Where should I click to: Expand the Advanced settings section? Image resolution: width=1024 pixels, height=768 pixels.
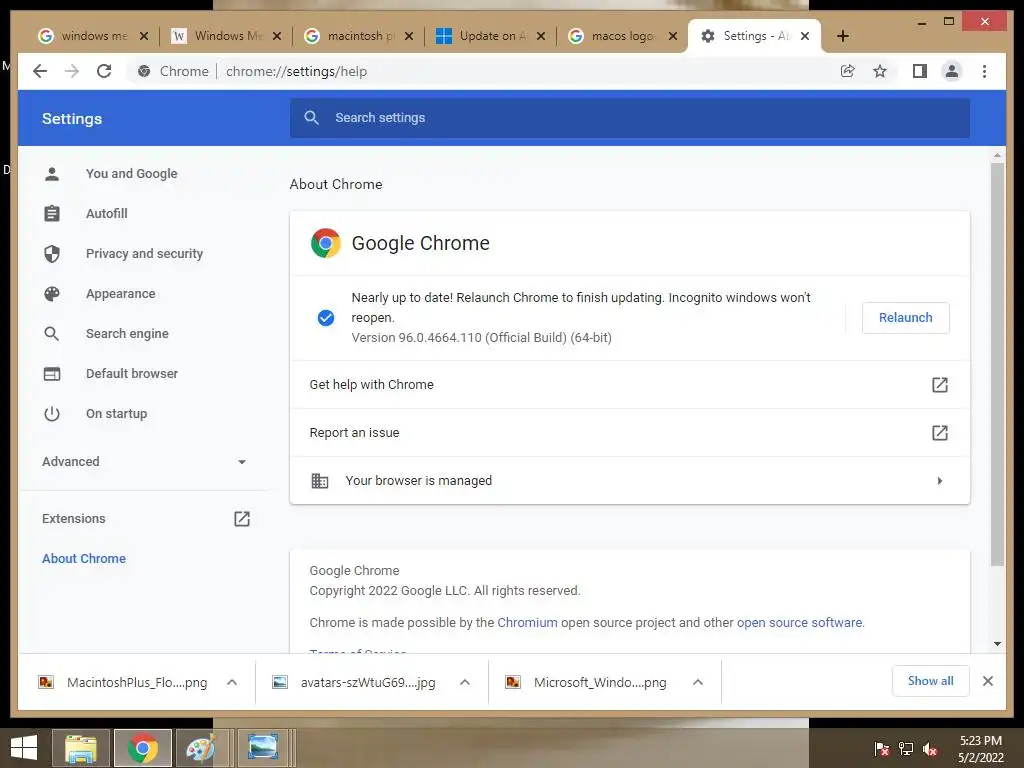[145, 462]
